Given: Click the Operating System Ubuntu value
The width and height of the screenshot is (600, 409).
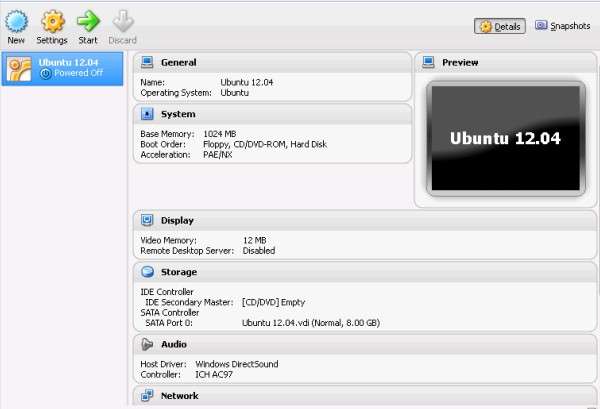Looking at the screenshot, I should [x=234, y=93].
